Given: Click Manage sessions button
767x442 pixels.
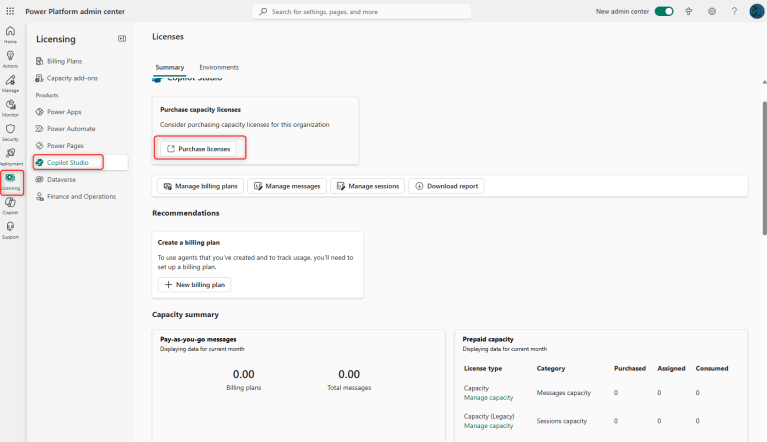Looking at the screenshot, I should [x=367, y=186].
